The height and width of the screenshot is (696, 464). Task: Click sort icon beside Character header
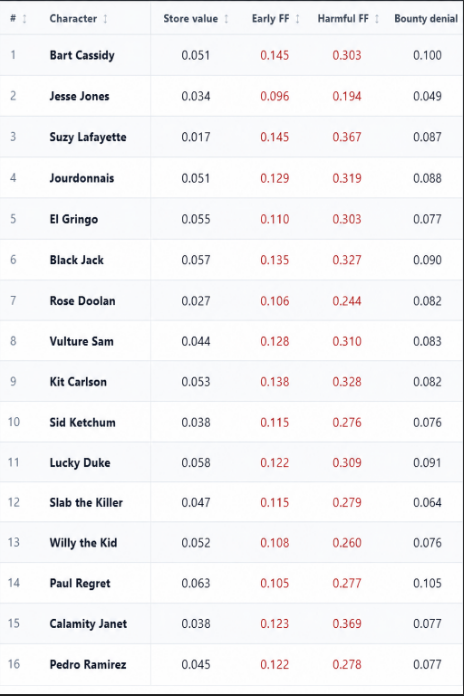point(105,19)
